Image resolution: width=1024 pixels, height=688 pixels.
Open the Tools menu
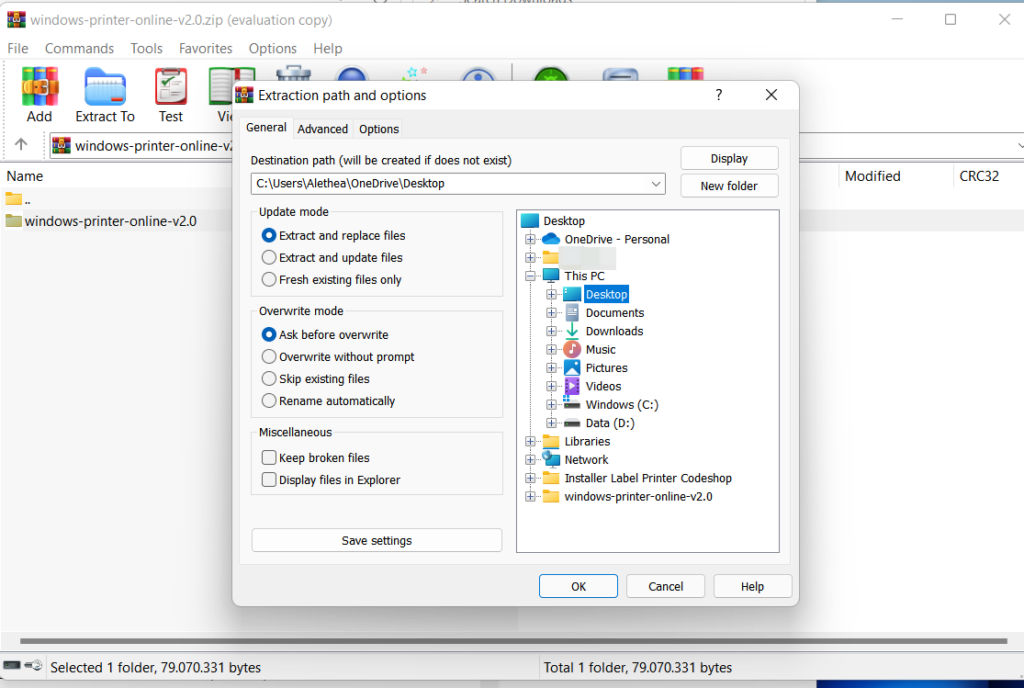pos(146,48)
